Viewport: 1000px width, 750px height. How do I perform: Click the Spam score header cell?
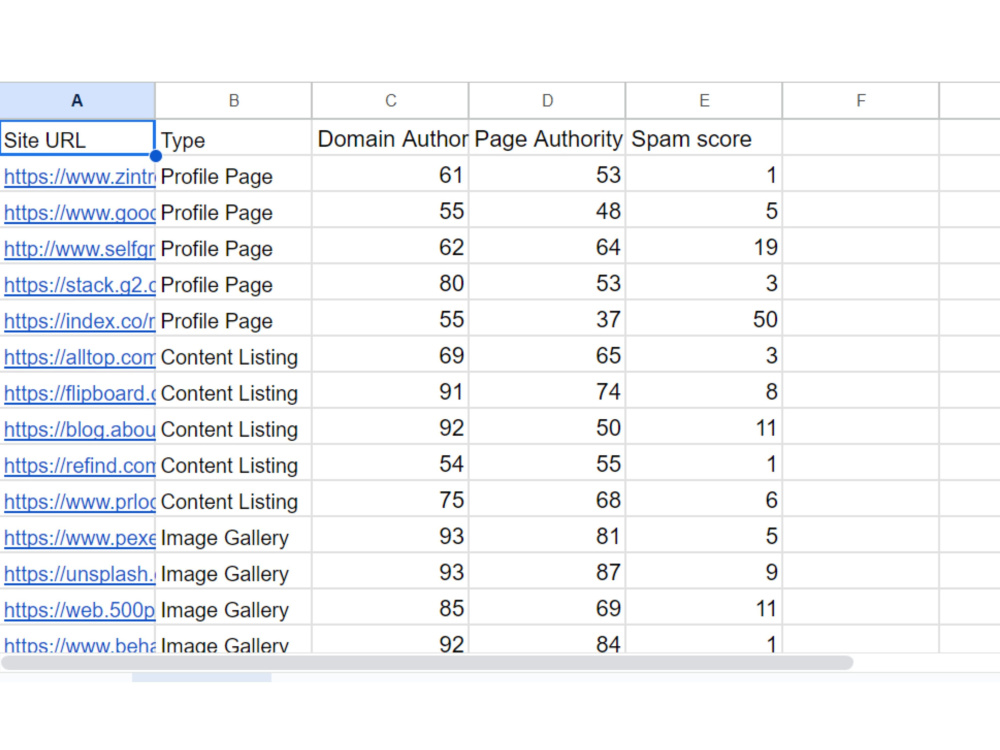click(704, 138)
